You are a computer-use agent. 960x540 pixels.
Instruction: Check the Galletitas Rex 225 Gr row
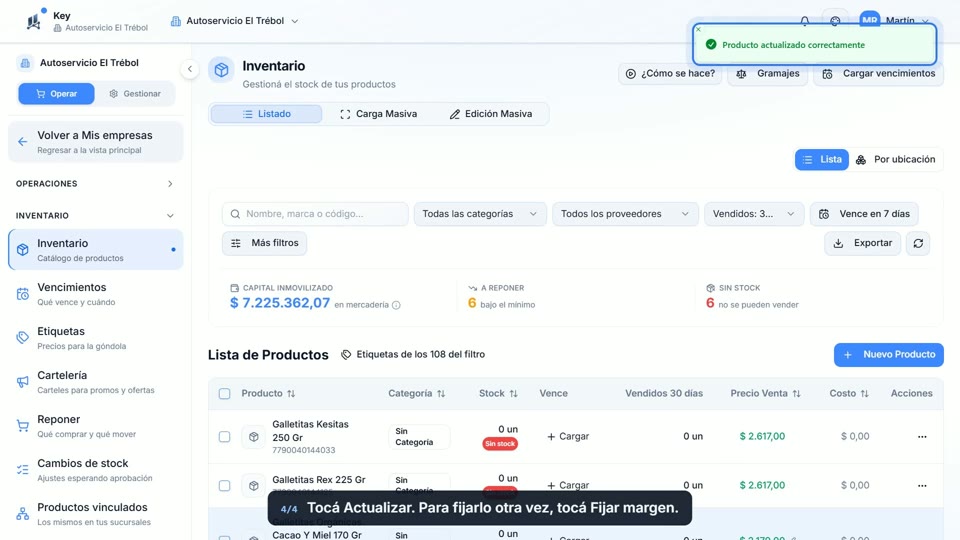[225, 486]
